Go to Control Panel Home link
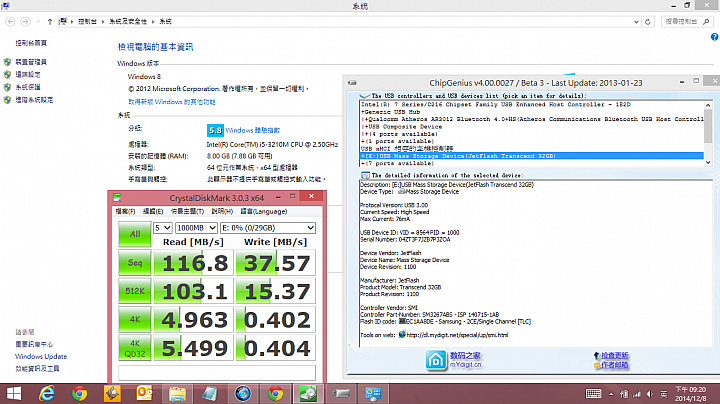720x404 pixels. (x=31, y=43)
